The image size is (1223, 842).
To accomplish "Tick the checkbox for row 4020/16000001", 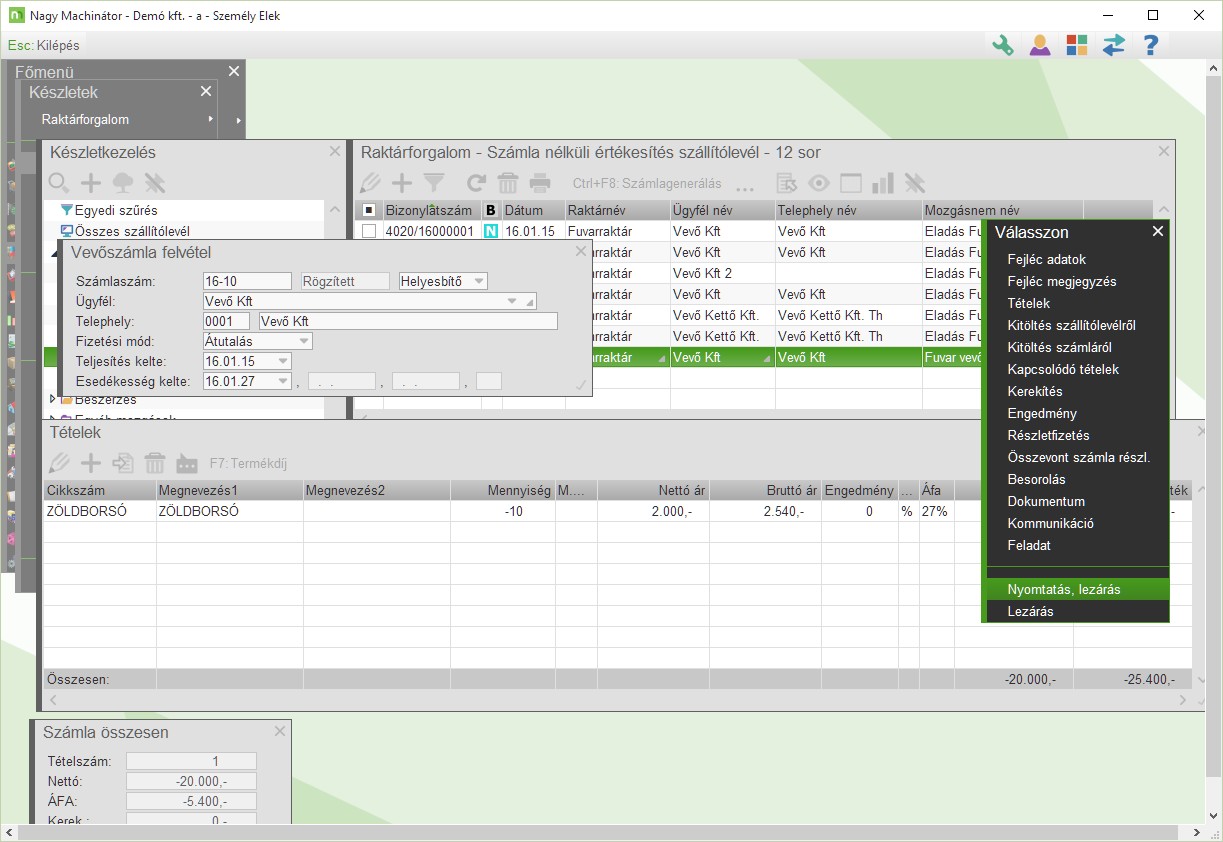I will pyautogui.click(x=369, y=231).
